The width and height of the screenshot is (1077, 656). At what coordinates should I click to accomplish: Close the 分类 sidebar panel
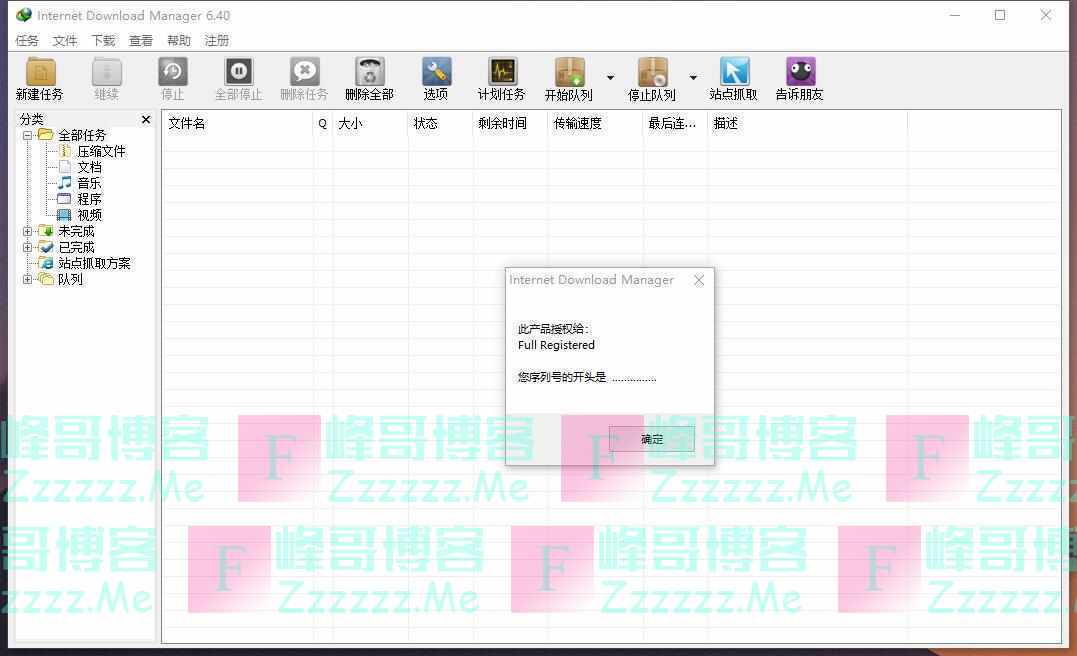(146, 119)
